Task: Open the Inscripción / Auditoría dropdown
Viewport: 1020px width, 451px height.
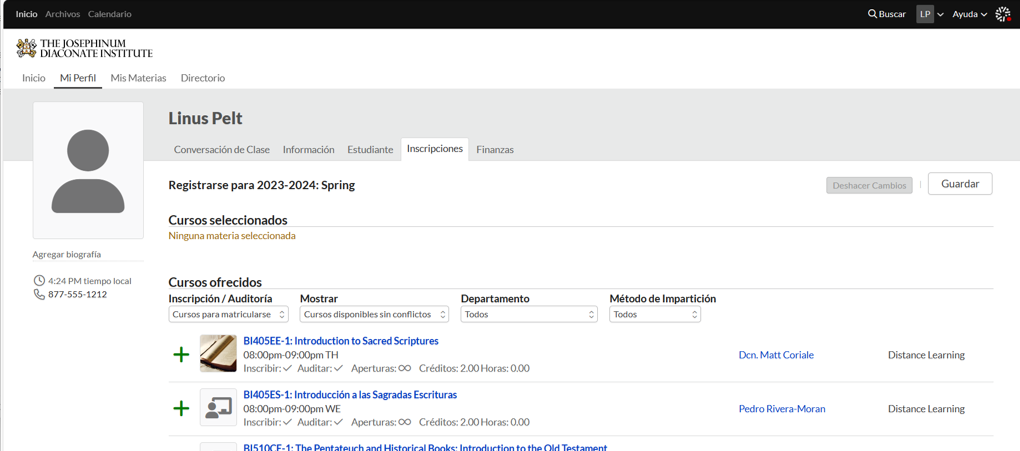Action: [x=228, y=314]
